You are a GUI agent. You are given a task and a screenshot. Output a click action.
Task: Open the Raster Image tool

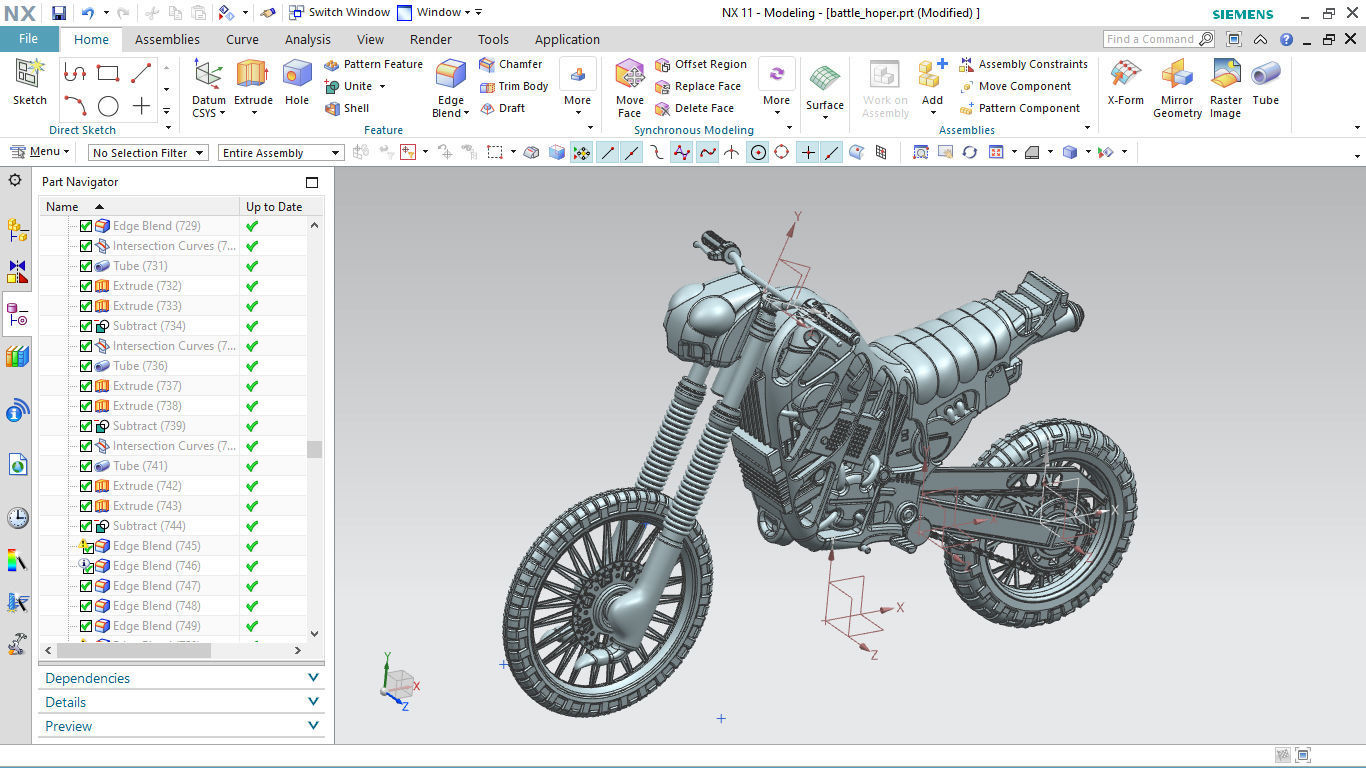(x=1225, y=88)
